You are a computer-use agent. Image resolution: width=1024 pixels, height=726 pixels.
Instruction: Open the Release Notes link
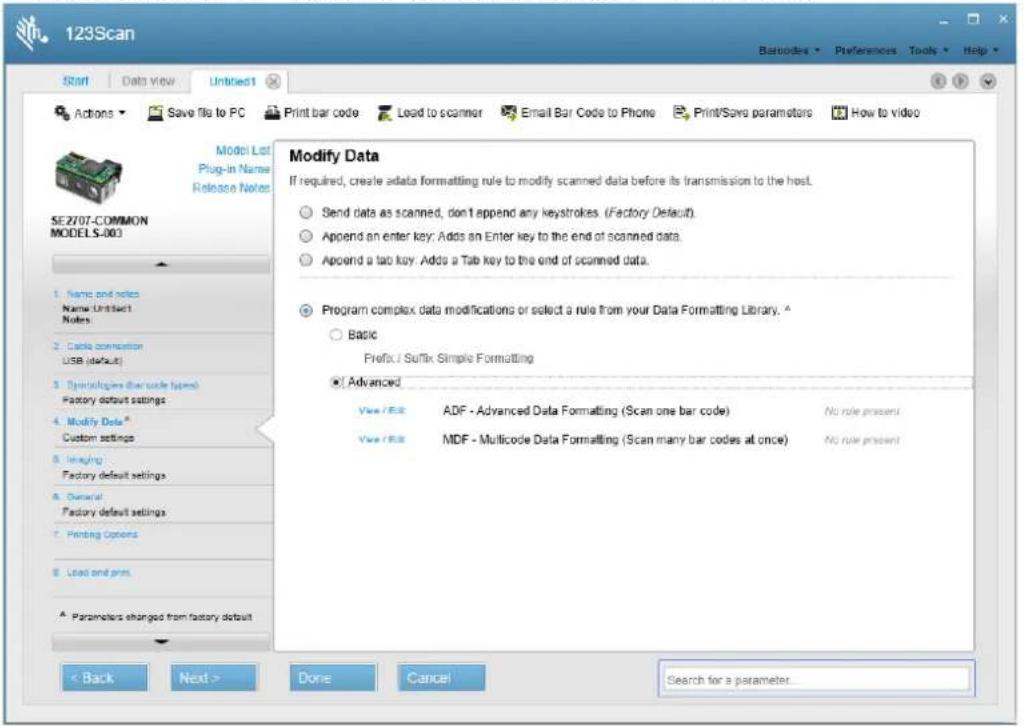coord(231,188)
